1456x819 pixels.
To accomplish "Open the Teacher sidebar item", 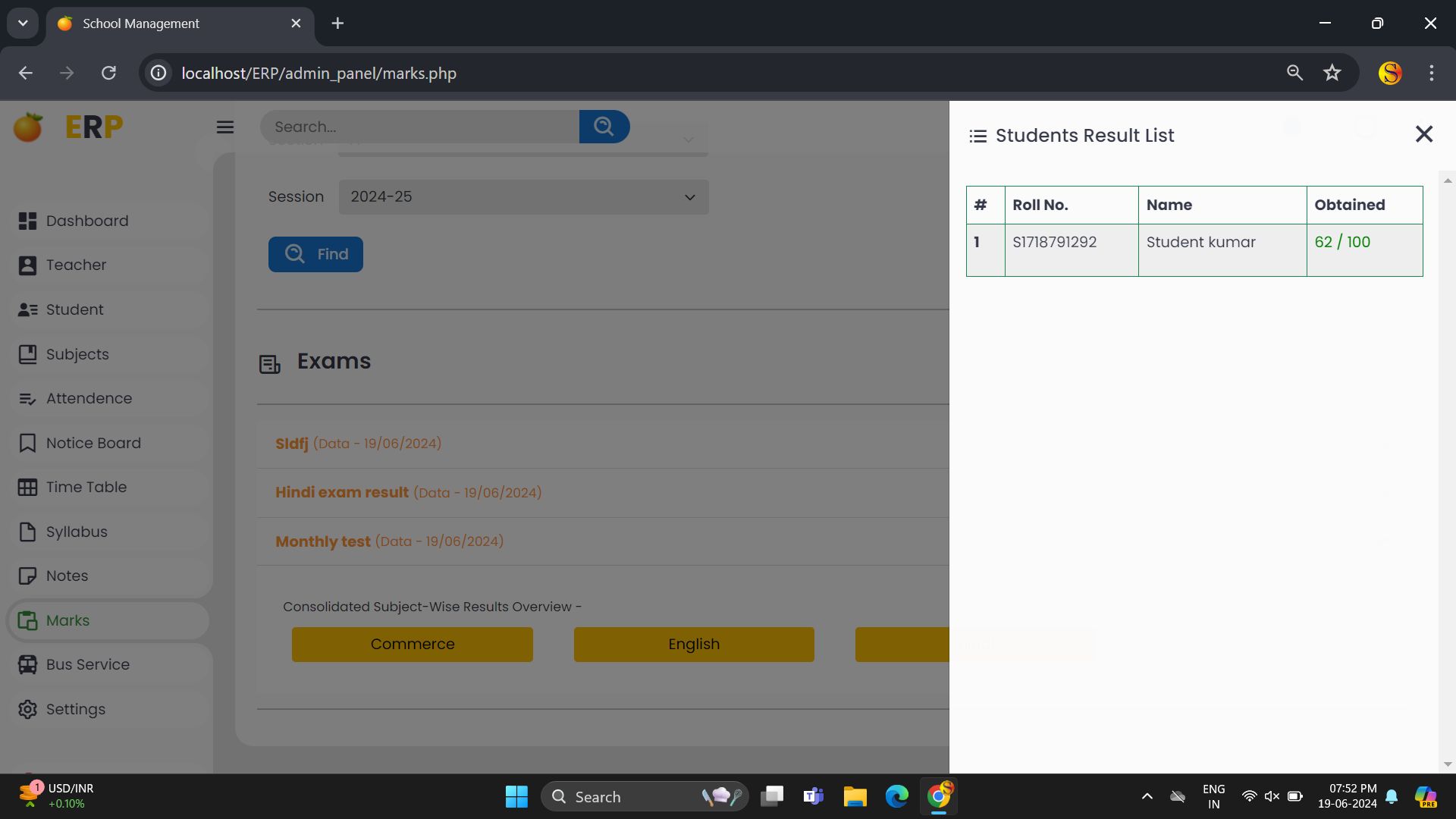I will coord(76,265).
